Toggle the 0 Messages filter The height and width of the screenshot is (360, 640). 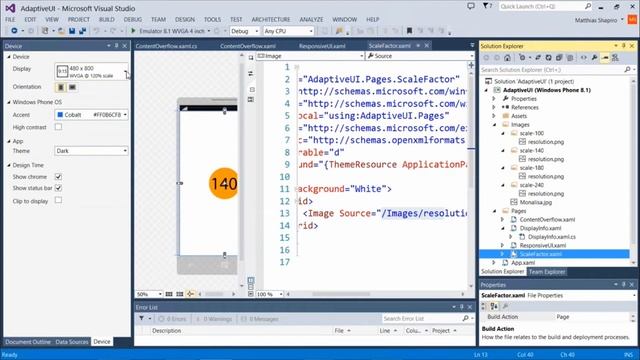(x=260, y=319)
